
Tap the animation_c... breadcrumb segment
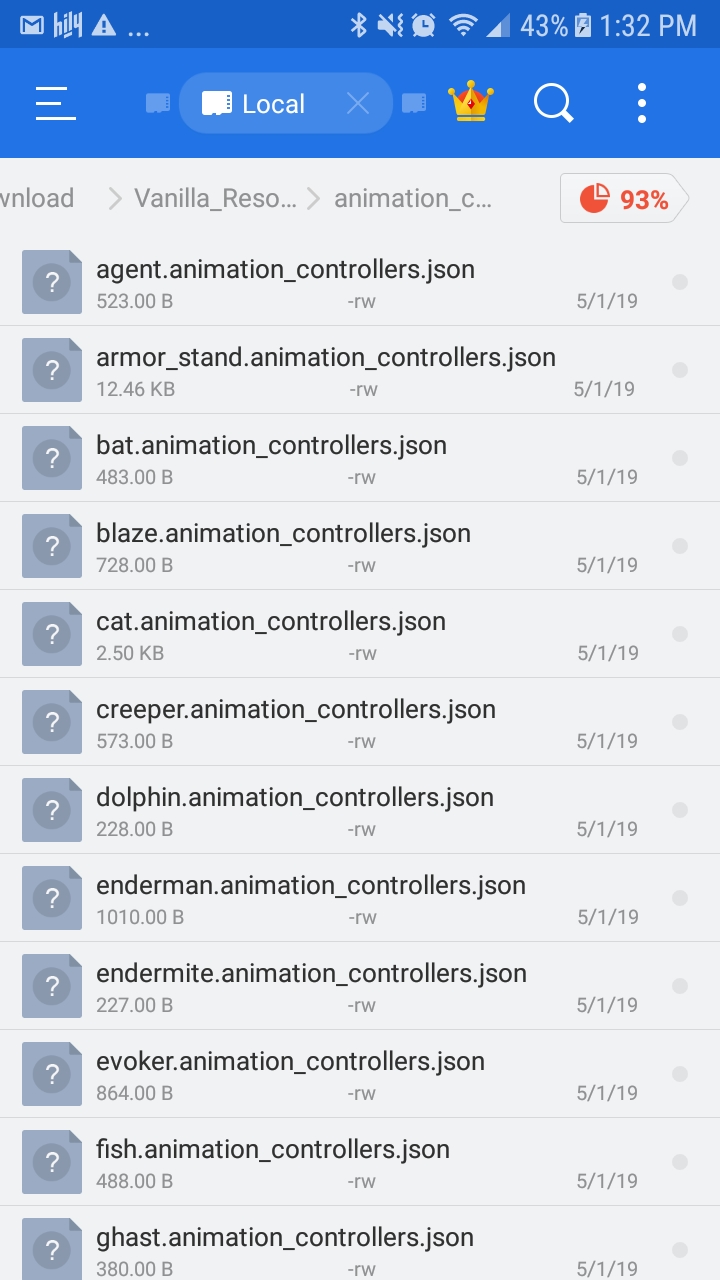pyautogui.click(x=412, y=199)
